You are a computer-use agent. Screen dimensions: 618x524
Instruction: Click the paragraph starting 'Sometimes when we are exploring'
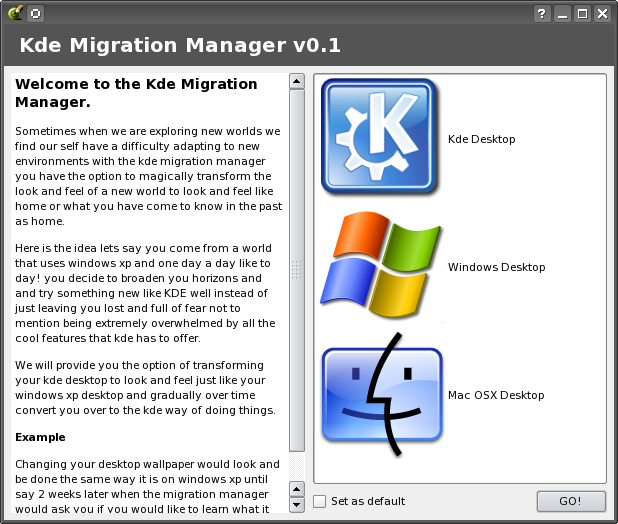click(x=149, y=176)
